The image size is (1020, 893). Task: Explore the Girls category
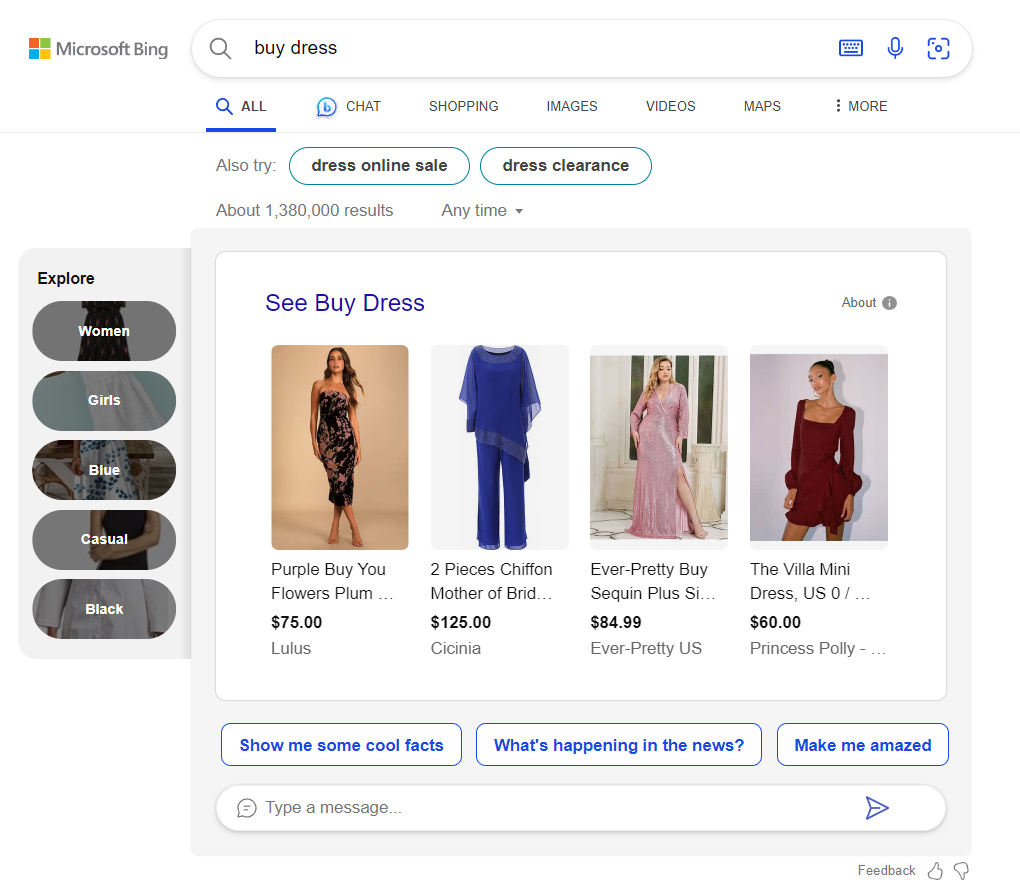(104, 401)
